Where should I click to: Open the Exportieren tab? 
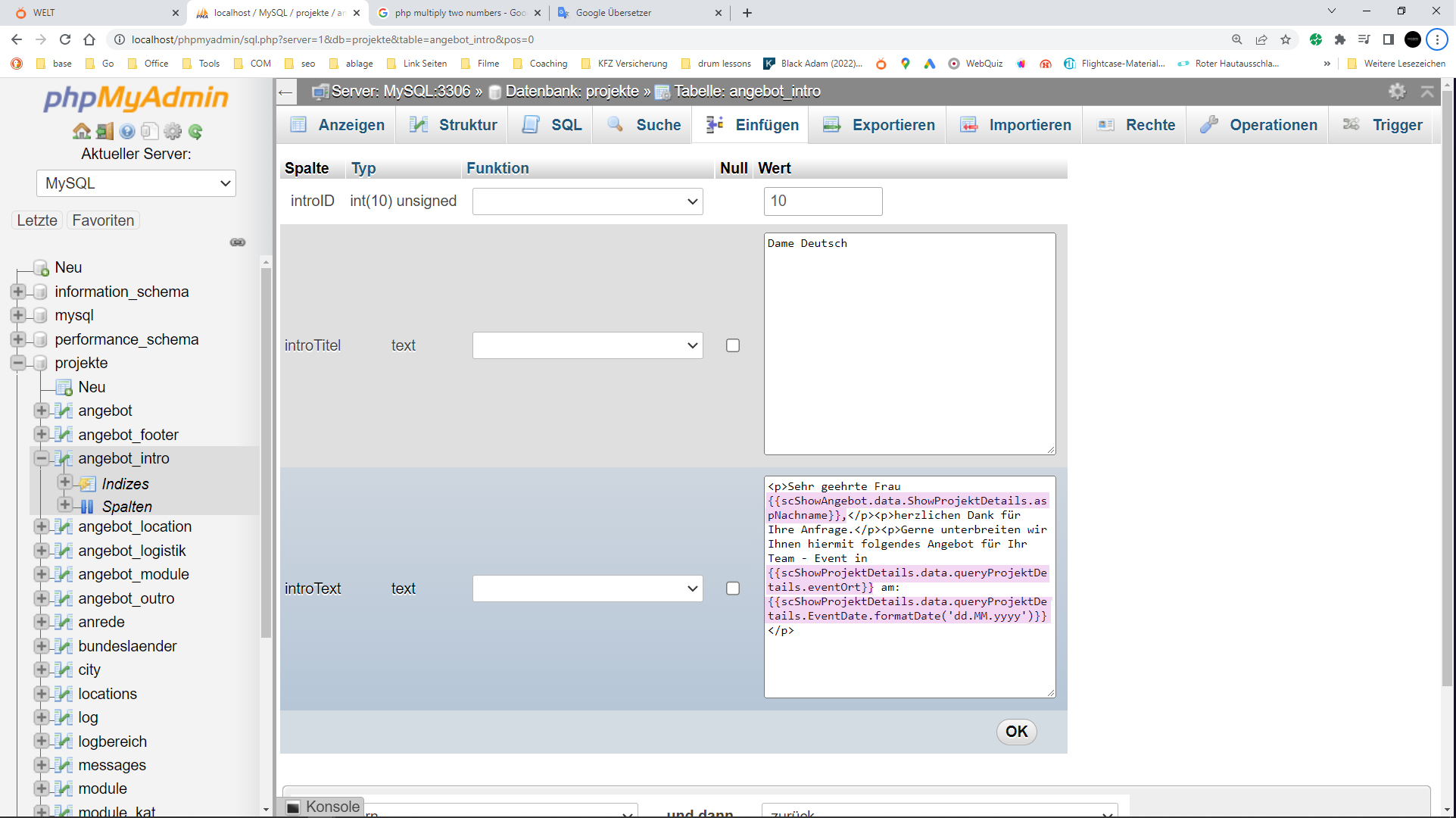(878, 124)
